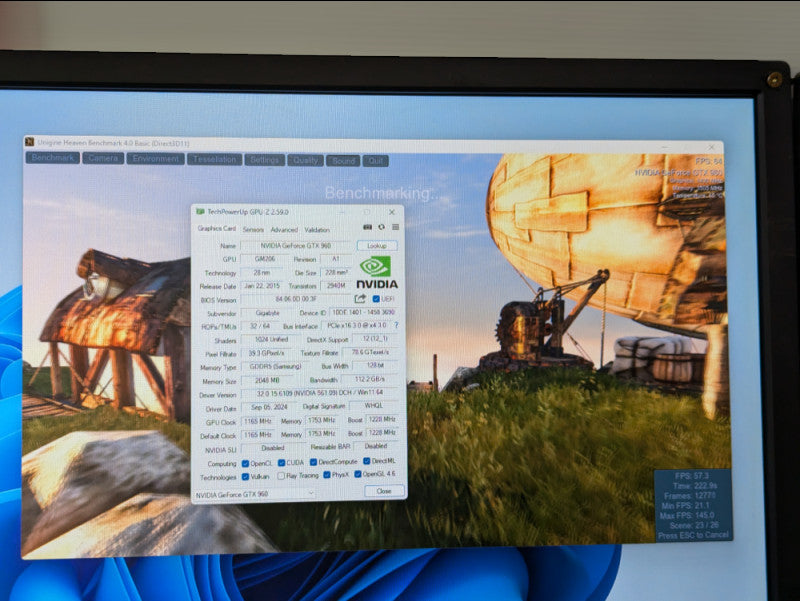Click the Technology field 28 nm

point(262,273)
